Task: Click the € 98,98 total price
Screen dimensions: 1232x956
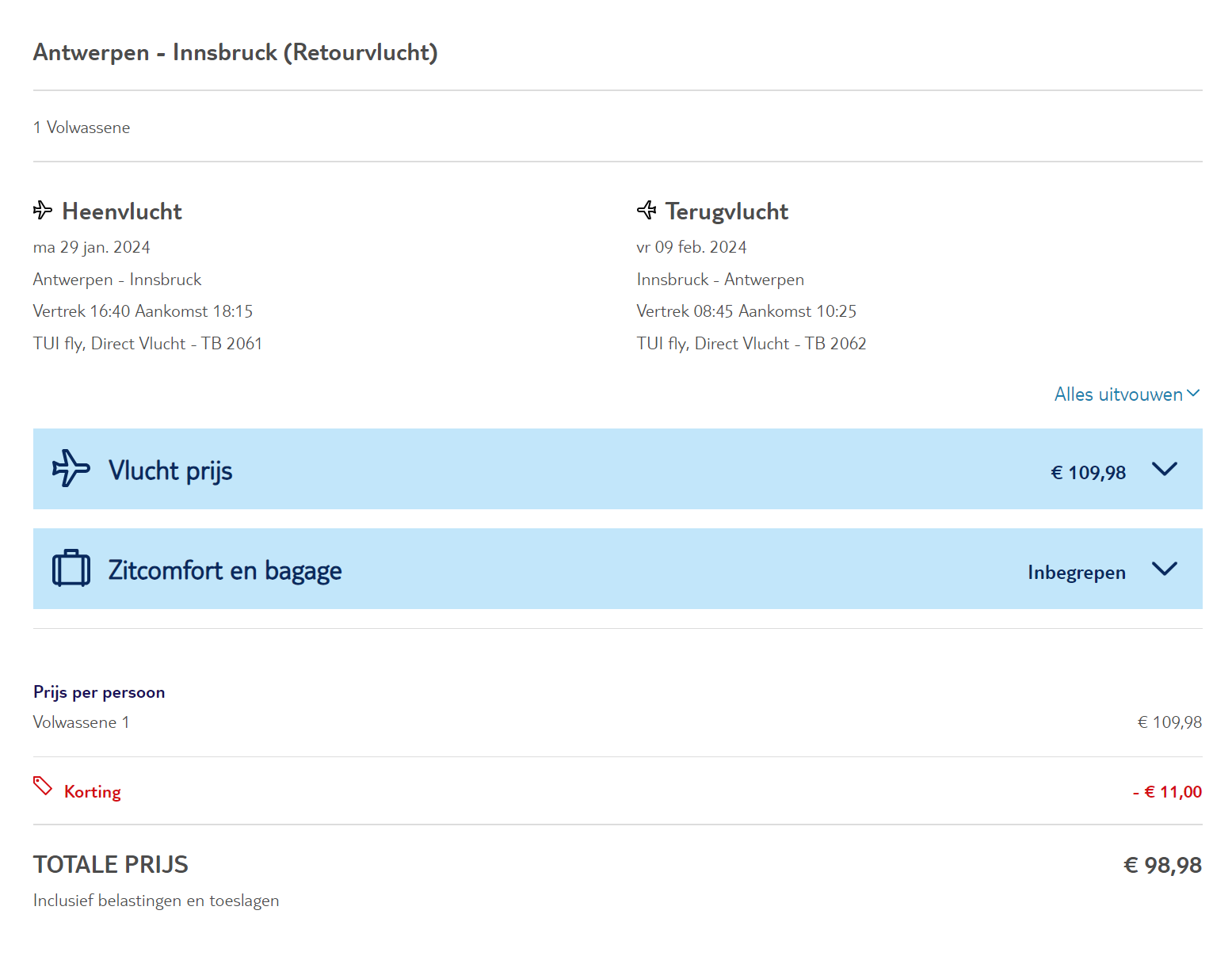Action: coord(1162,865)
